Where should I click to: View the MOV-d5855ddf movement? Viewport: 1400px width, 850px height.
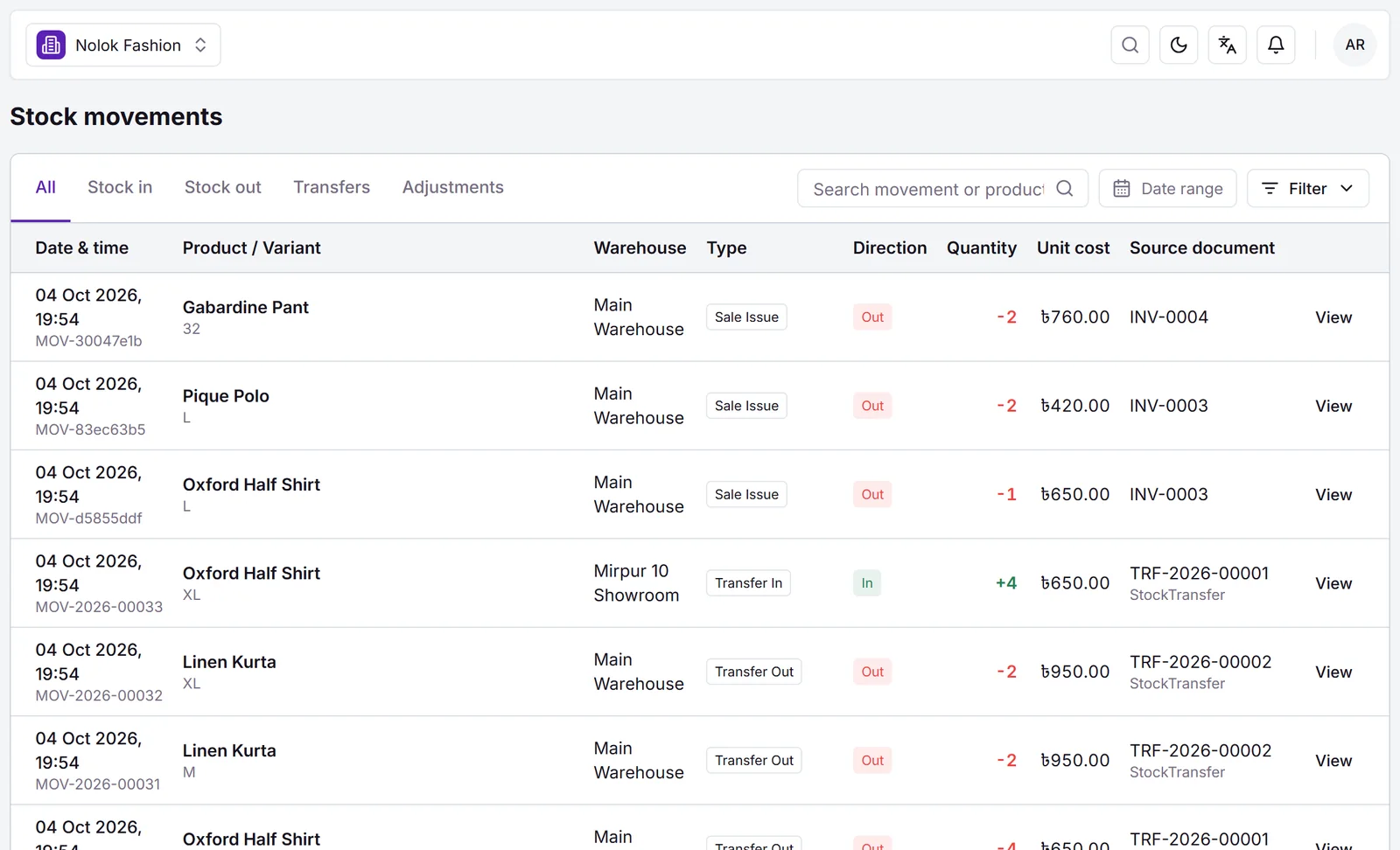pos(1333,494)
